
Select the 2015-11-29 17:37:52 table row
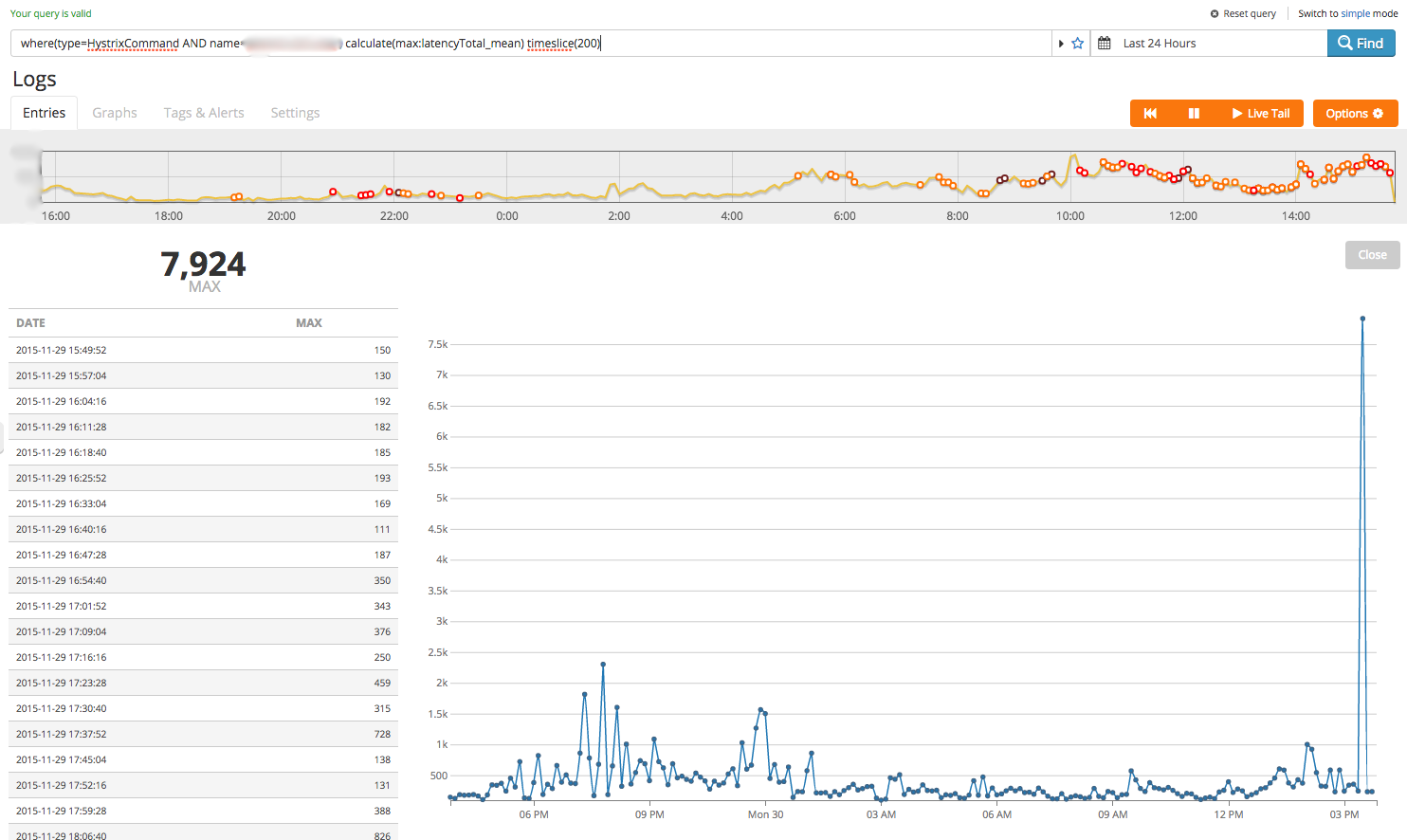pyautogui.click(x=203, y=734)
